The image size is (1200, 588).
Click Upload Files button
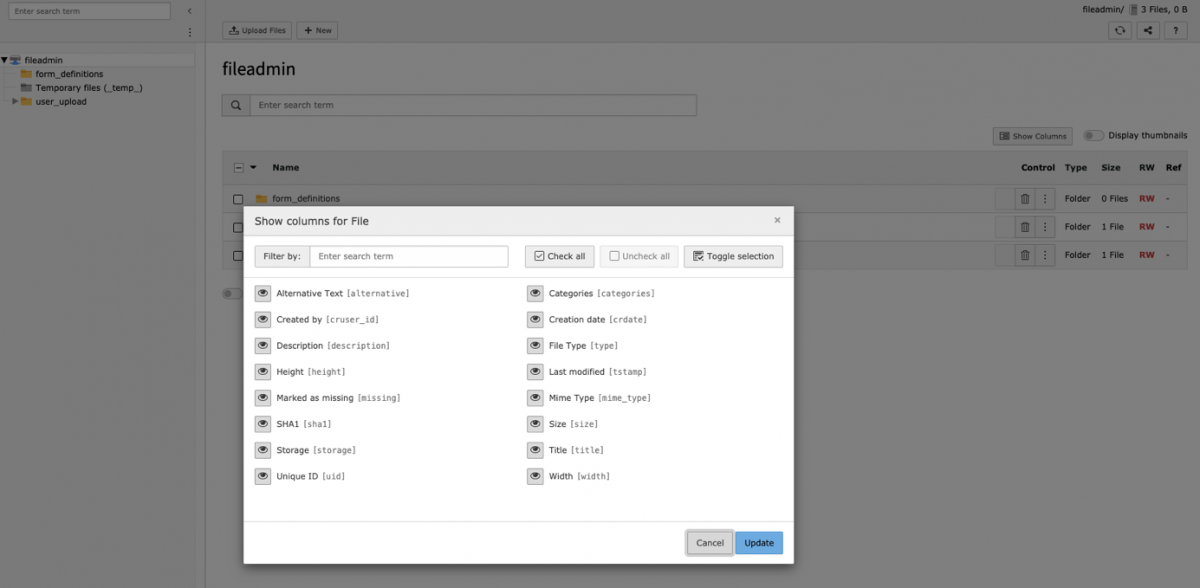257,30
